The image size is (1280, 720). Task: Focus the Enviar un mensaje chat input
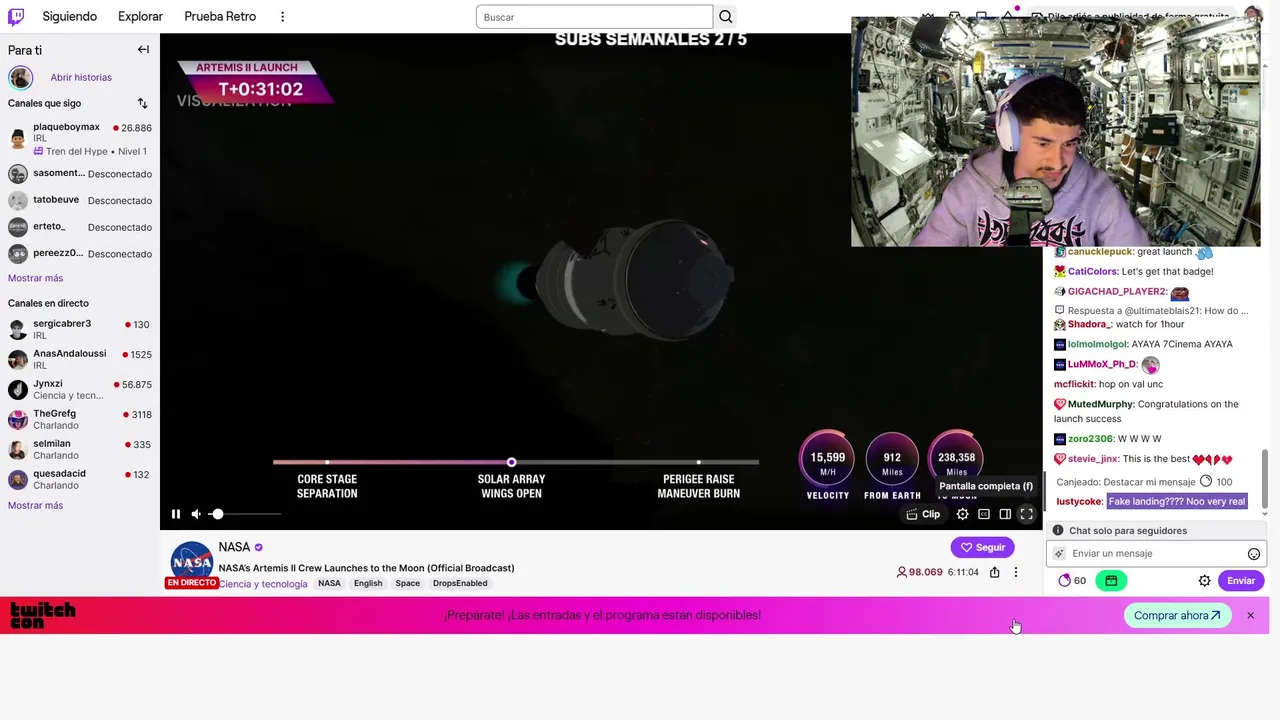[1156, 553]
